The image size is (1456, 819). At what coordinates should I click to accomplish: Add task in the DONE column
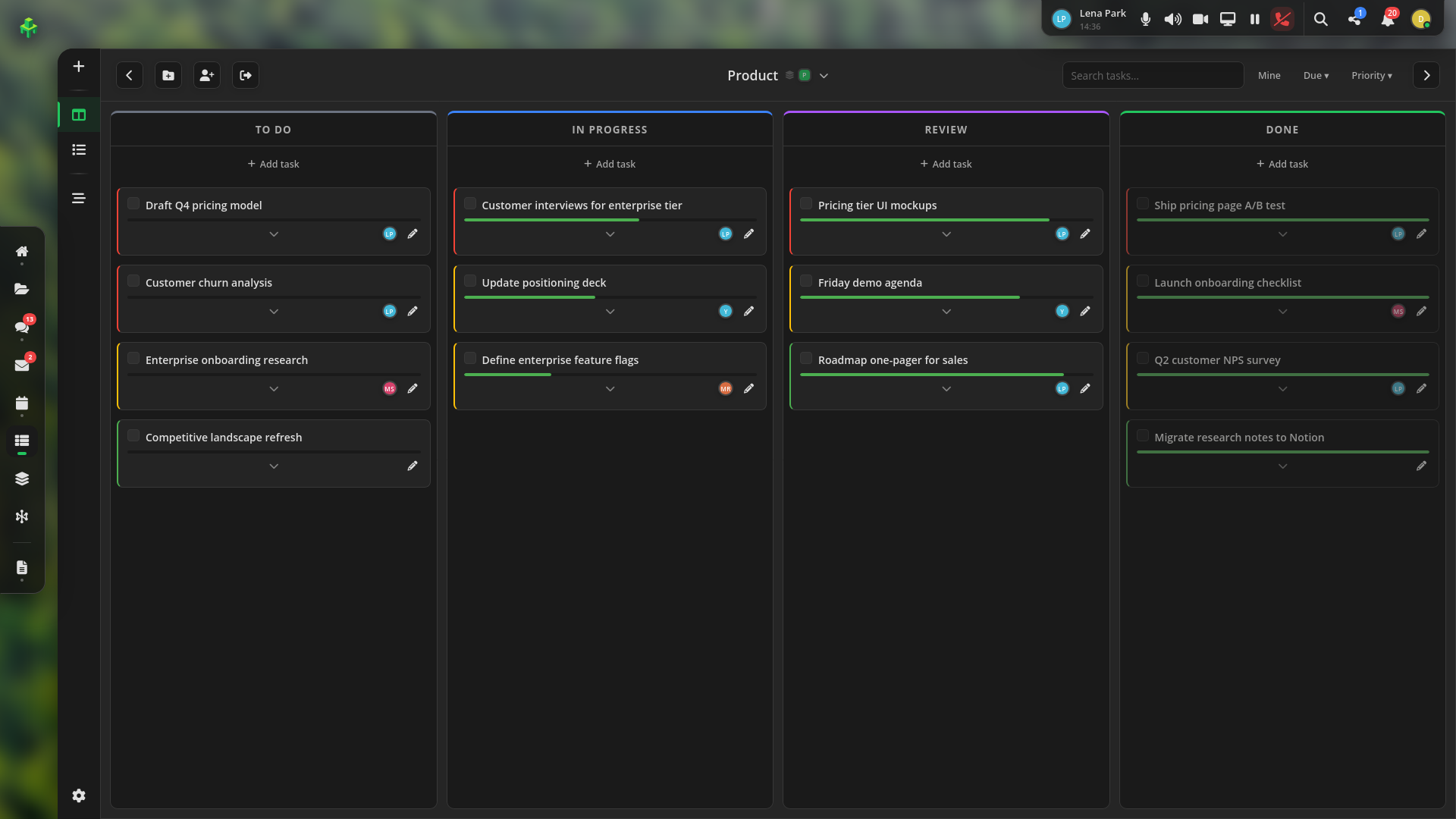1282,164
